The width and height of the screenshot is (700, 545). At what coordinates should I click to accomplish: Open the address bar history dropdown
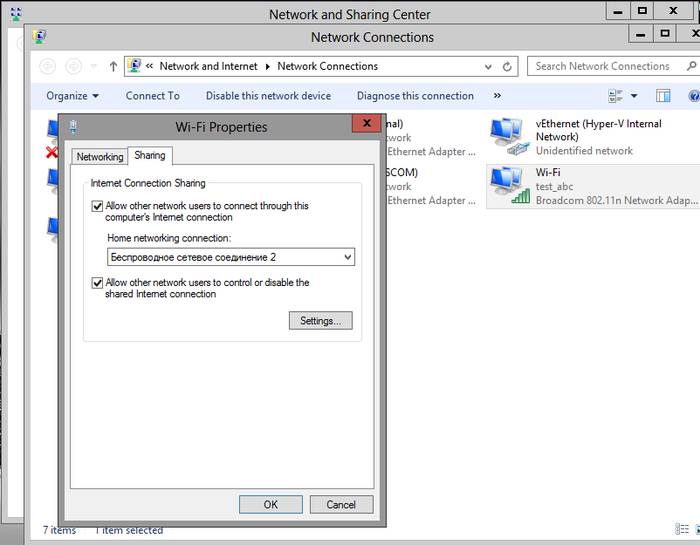click(487, 67)
